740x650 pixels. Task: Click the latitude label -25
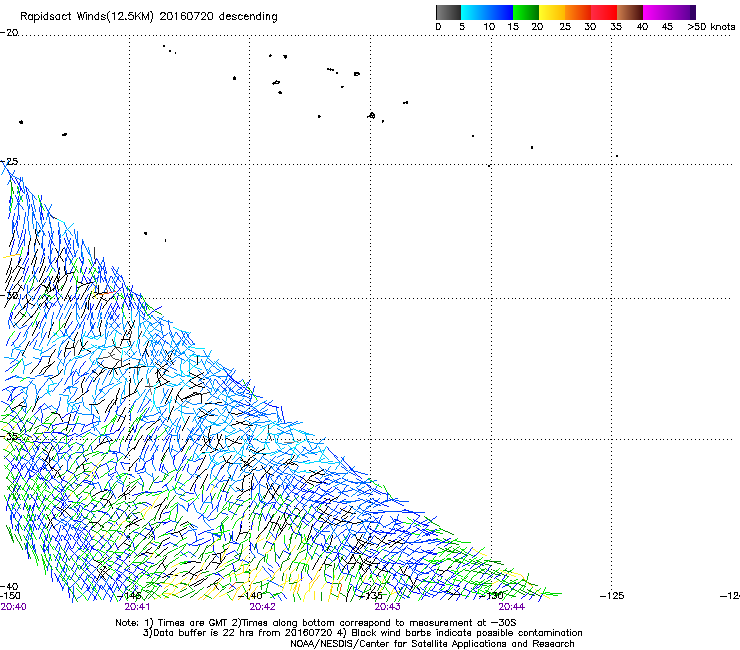[x=9, y=161]
